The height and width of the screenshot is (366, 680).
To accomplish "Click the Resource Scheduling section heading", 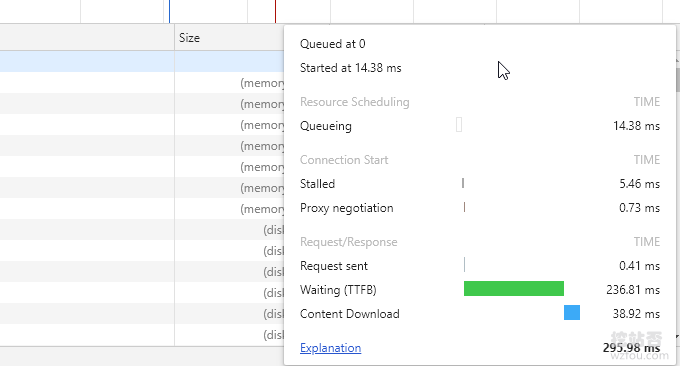I will point(355,102).
